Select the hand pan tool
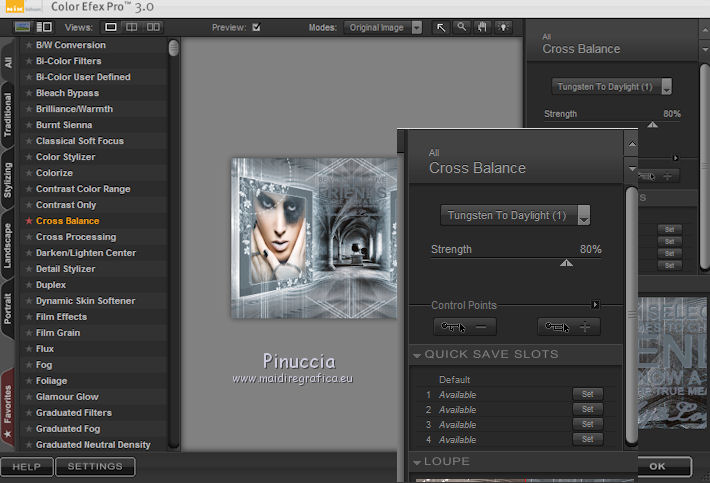Image resolution: width=710 pixels, height=483 pixels. click(x=482, y=27)
